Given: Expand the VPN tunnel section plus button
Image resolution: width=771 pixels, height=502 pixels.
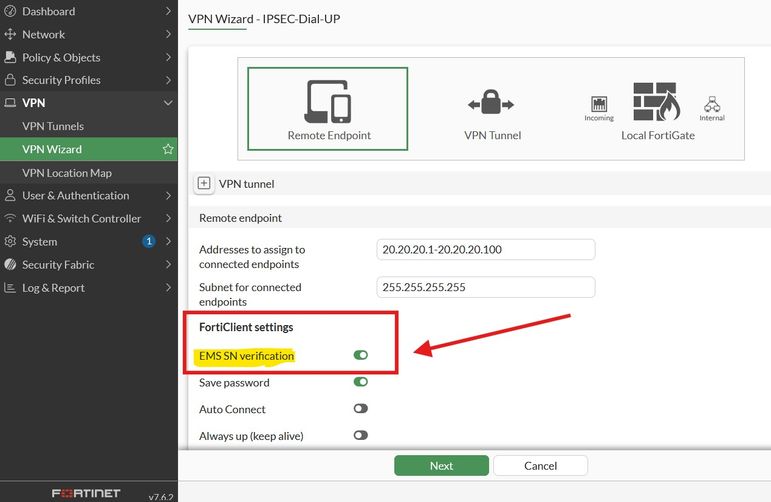Looking at the screenshot, I should click(x=204, y=183).
